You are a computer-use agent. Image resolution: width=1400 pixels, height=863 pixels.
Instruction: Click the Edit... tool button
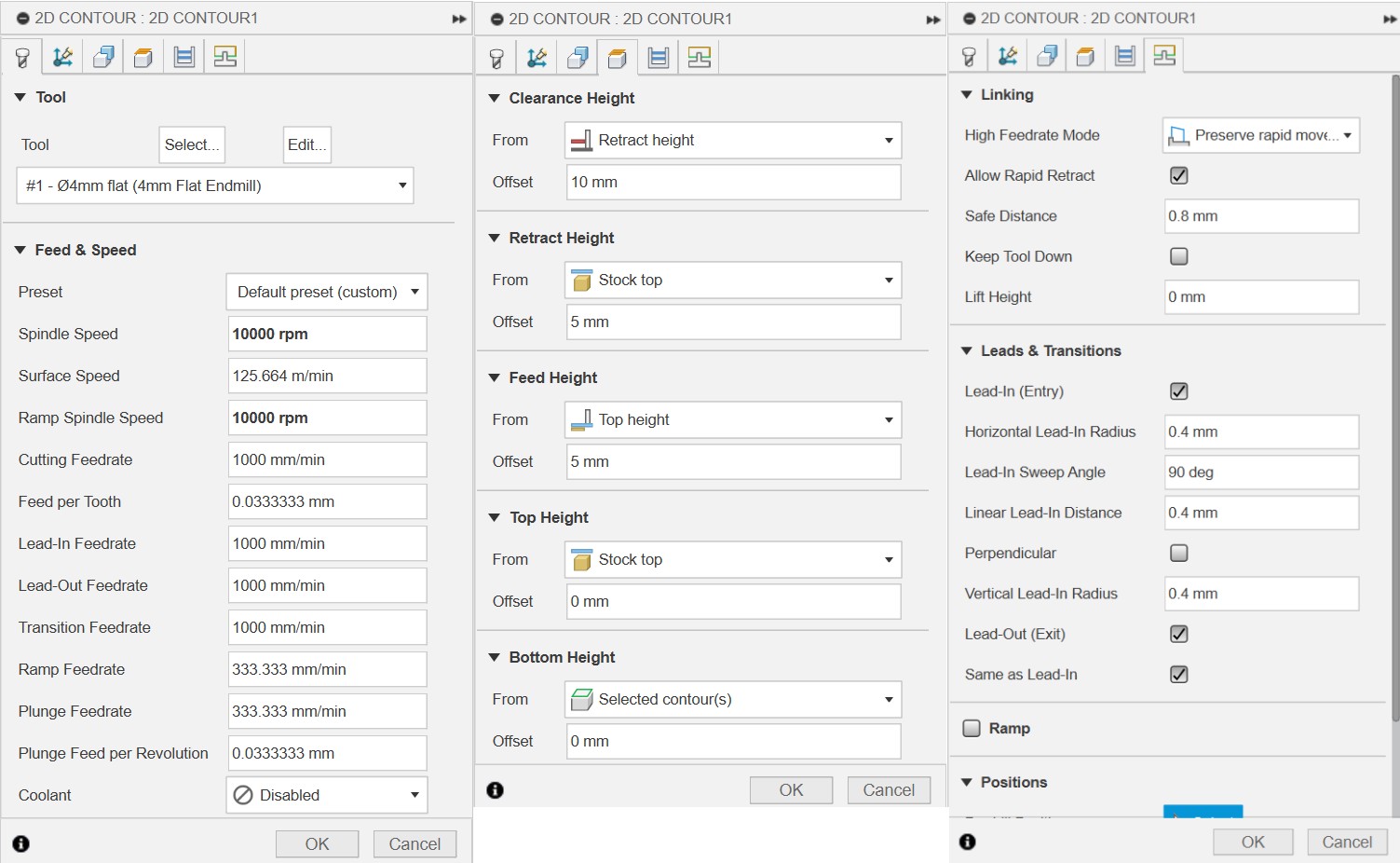click(306, 144)
